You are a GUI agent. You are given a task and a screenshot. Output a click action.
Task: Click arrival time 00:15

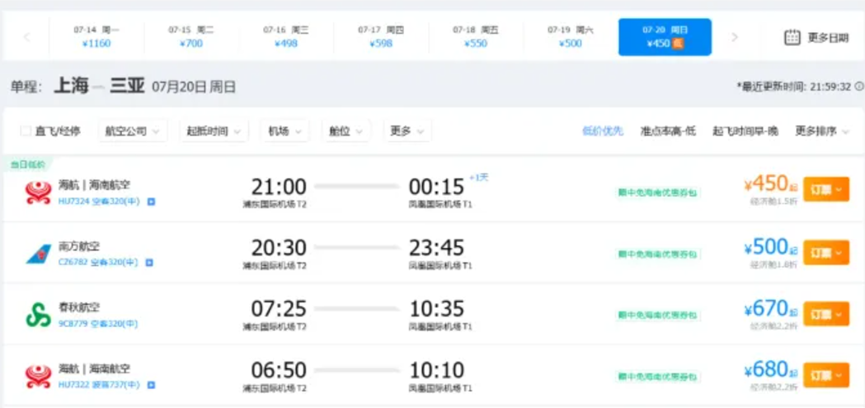(x=436, y=187)
